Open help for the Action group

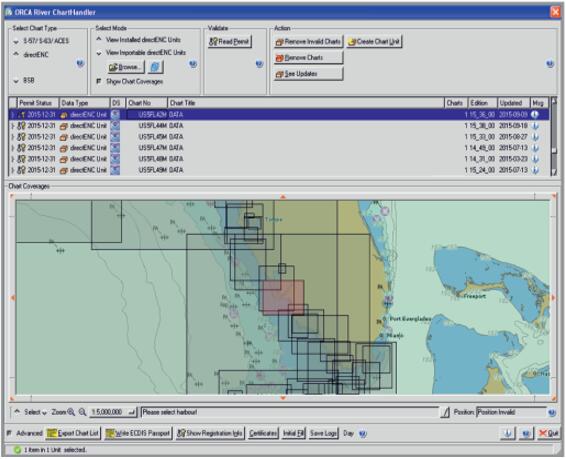tap(550, 64)
